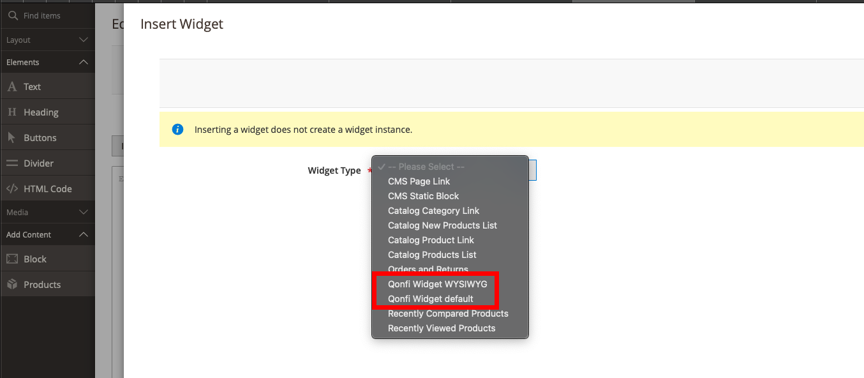Select the Please Select placeholder option
The image size is (864, 378).
click(x=450, y=166)
